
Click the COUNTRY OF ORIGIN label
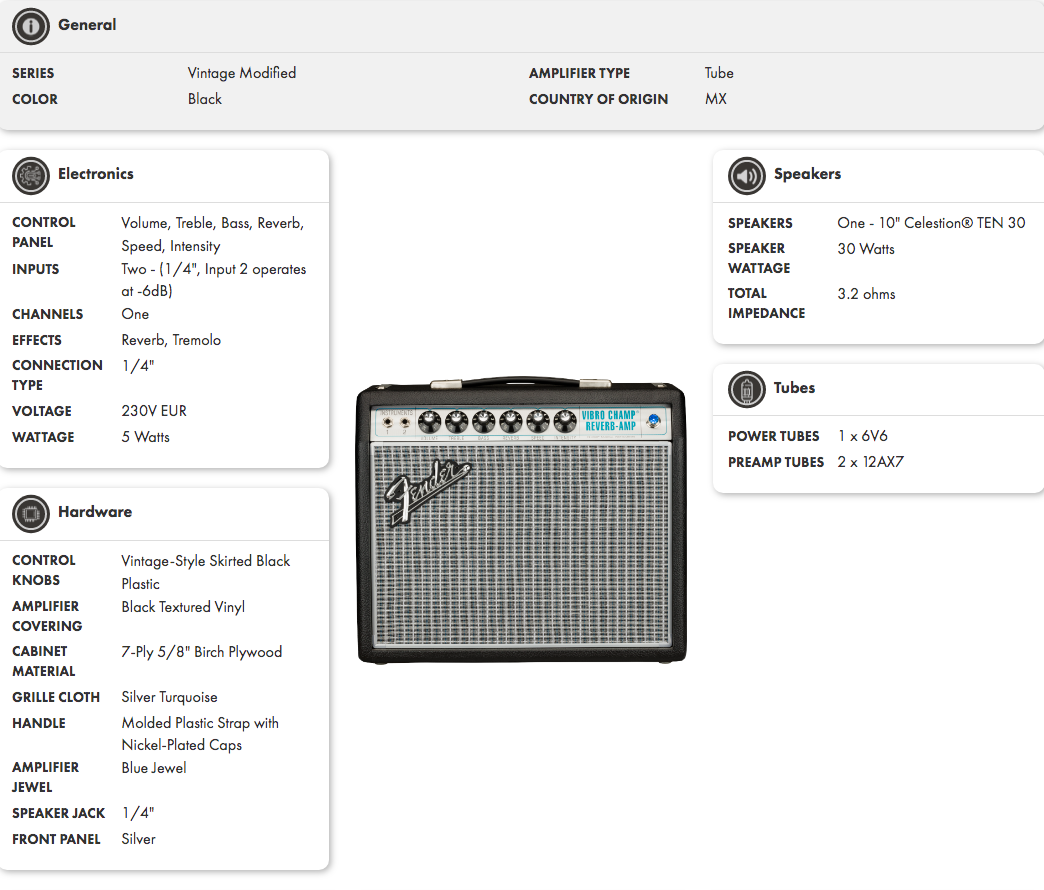(599, 99)
